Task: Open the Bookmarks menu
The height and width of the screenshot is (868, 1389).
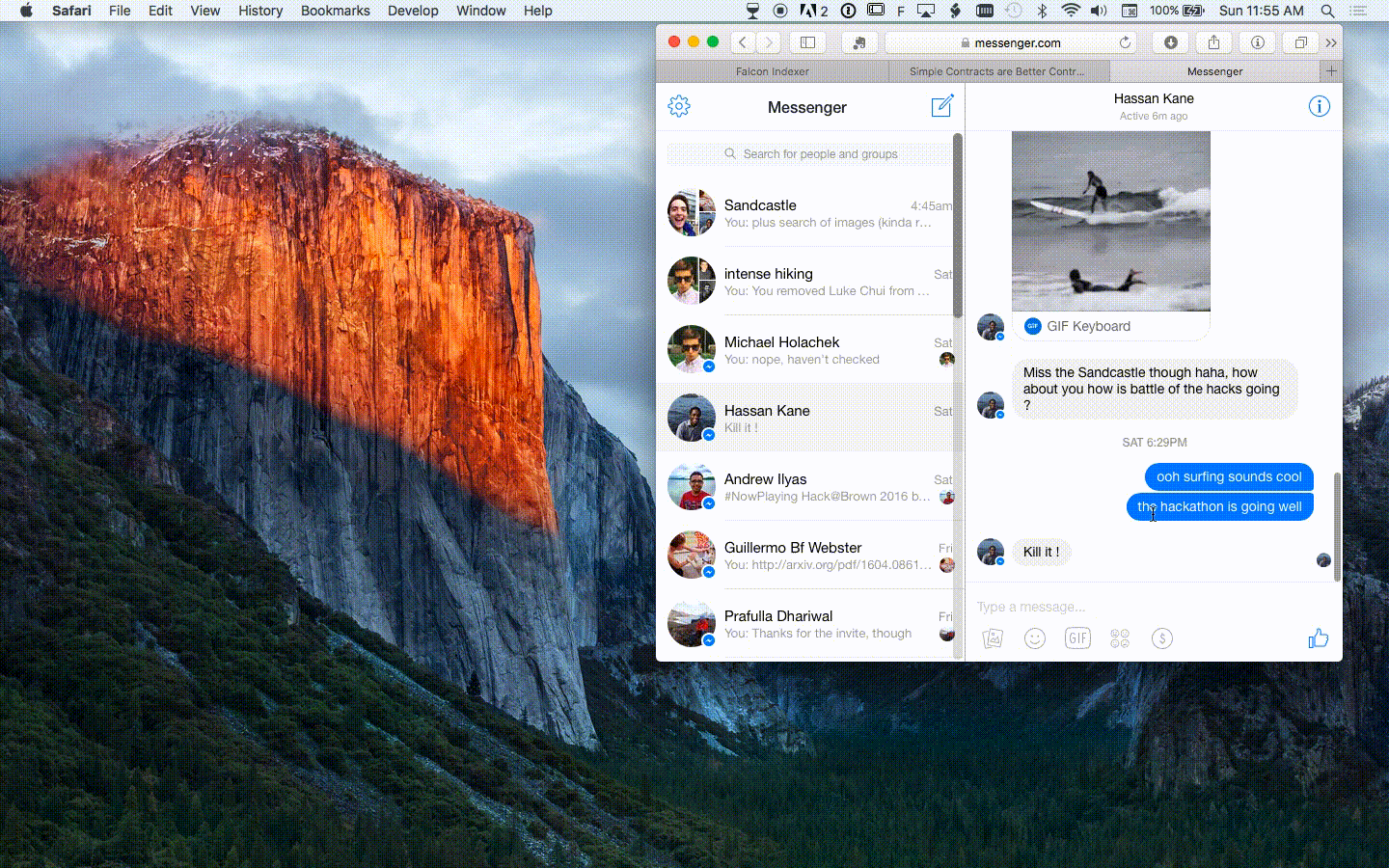Action: click(335, 11)
